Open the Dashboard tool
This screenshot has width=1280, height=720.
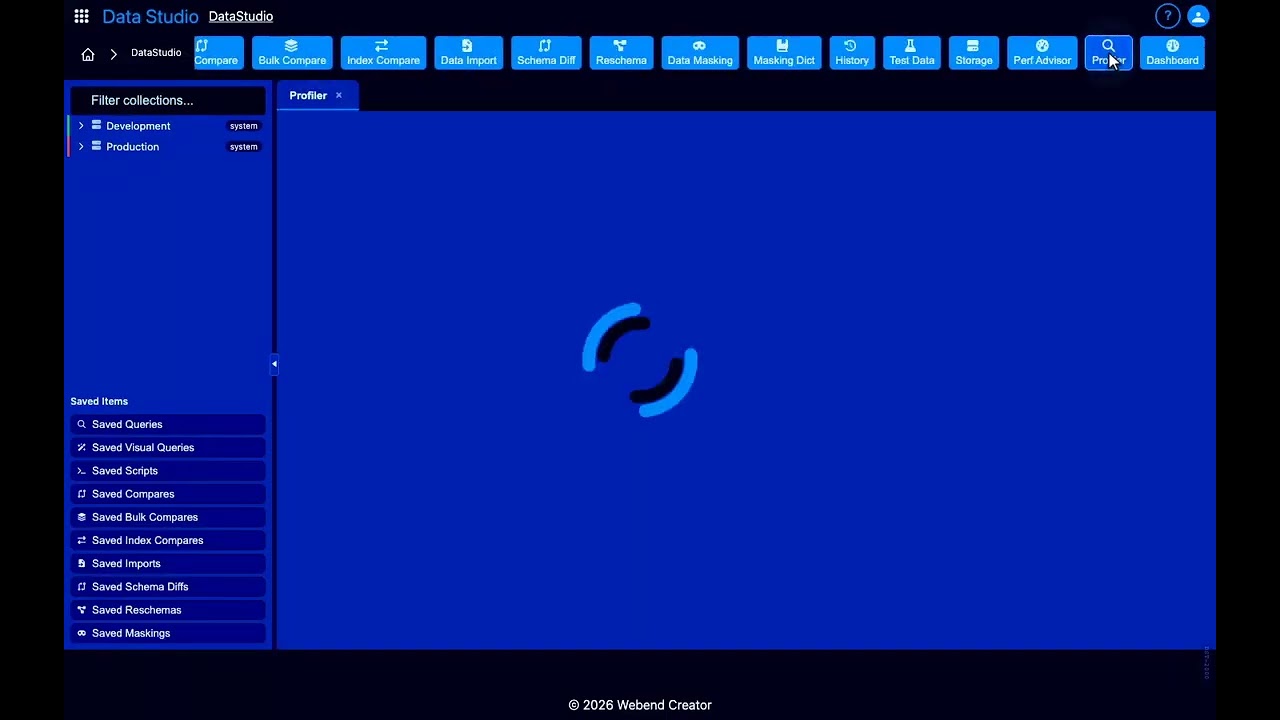(x=1172, y=53)
